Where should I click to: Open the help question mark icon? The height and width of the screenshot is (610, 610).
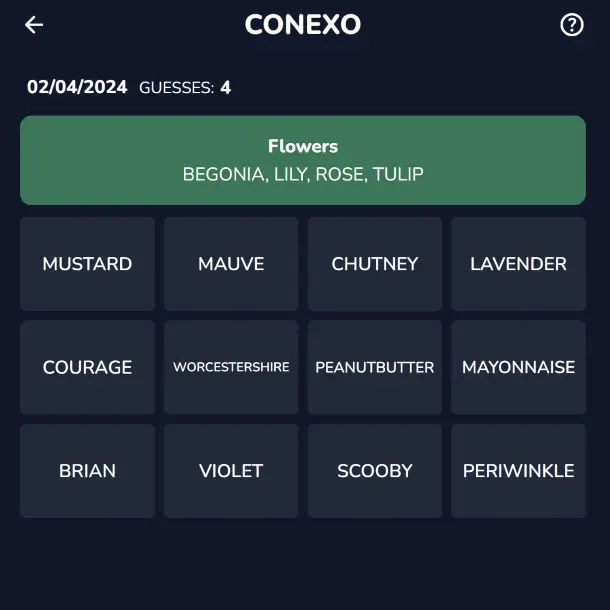tap(571, 25)
